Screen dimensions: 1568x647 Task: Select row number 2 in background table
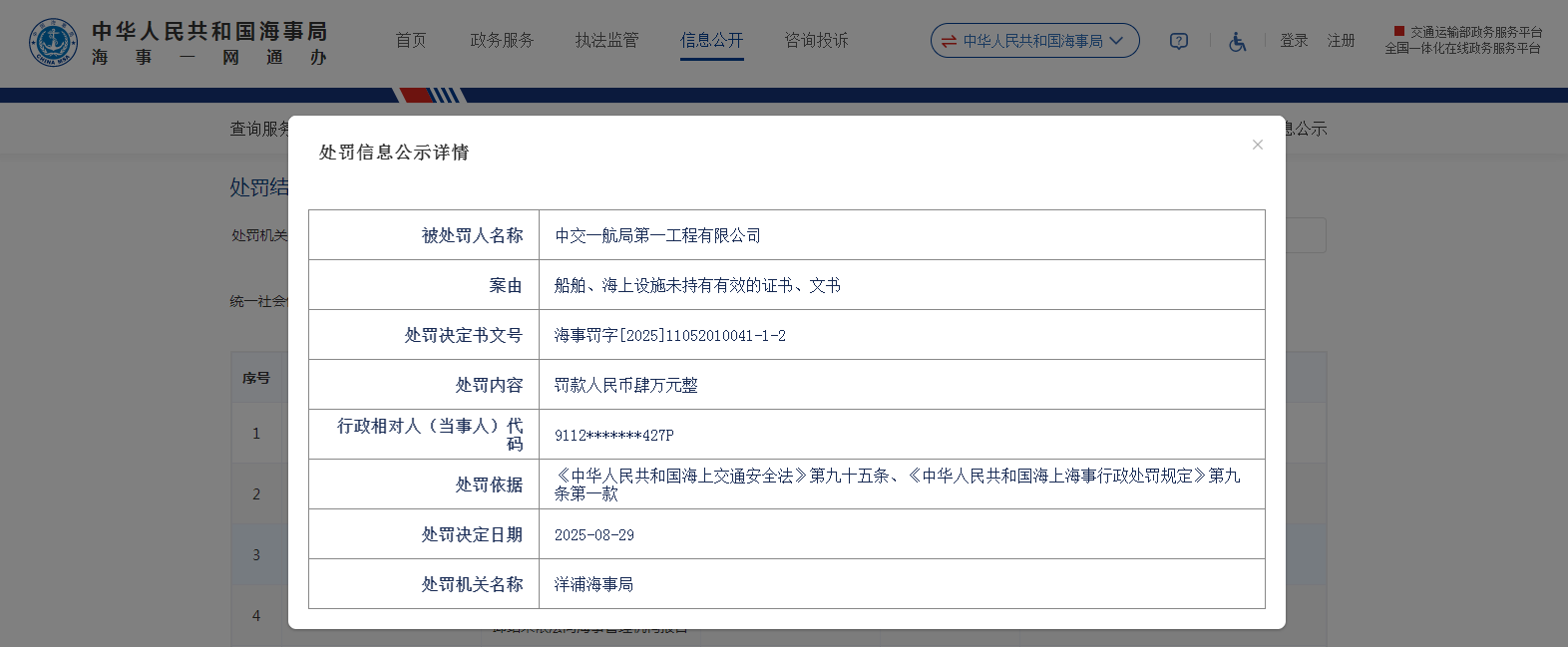pyautogui.click(x=256, y=494)
